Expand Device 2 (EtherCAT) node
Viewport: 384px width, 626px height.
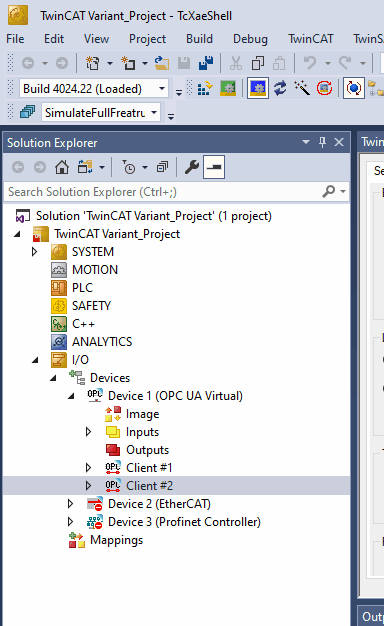[x=71, y=504]
